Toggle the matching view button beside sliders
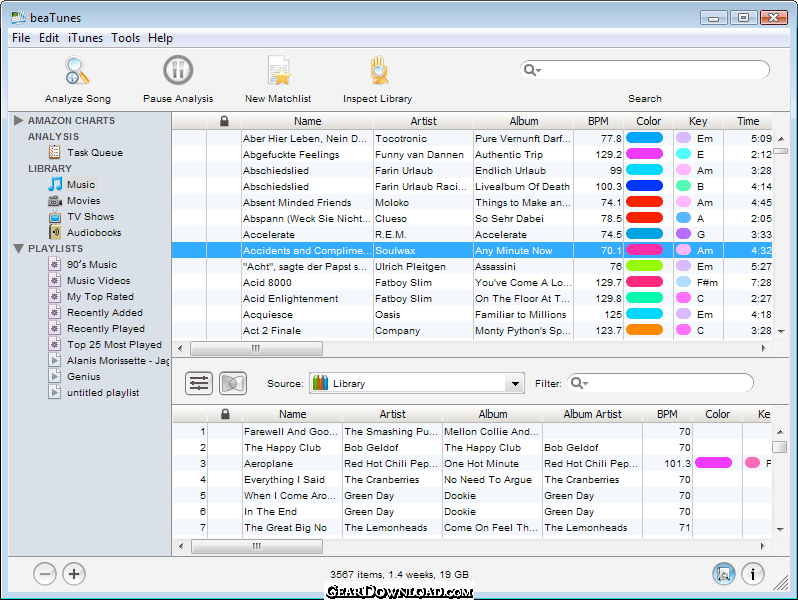The width and height of the screenshot is (798, 600). click(x=233, y=383)
